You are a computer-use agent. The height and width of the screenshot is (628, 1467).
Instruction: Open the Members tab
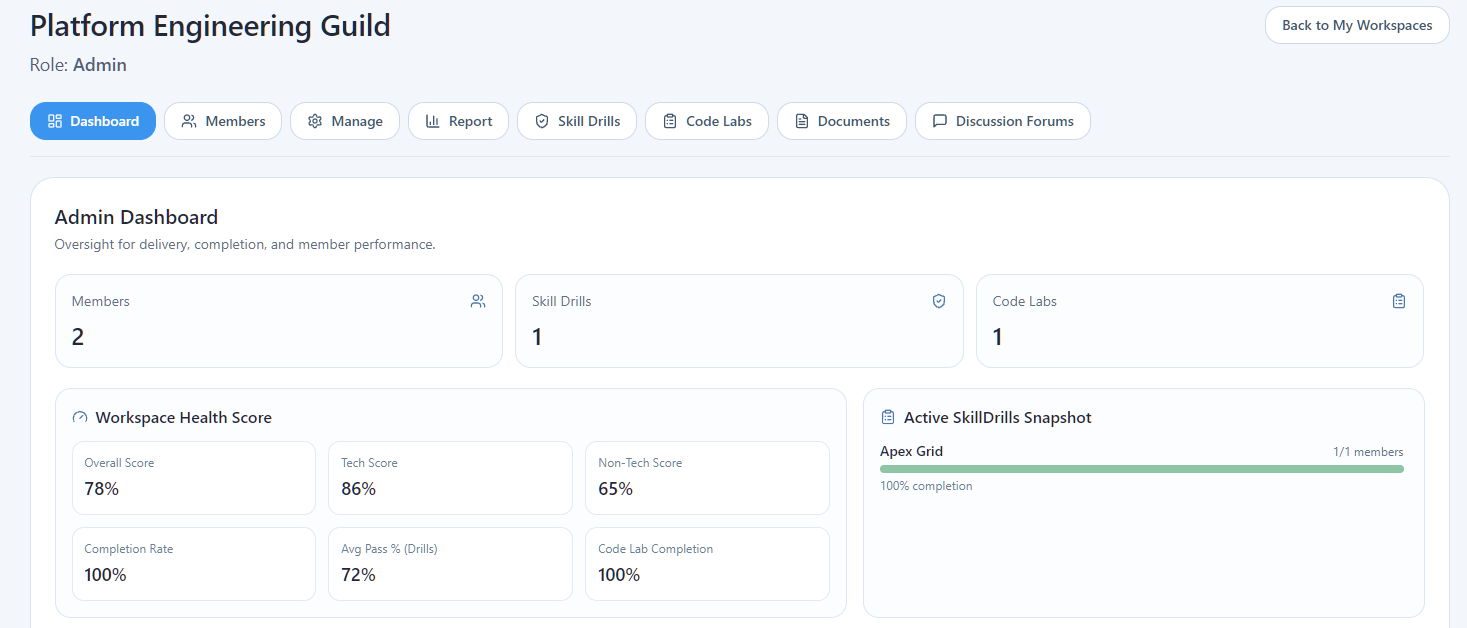(x=222, y=120)
